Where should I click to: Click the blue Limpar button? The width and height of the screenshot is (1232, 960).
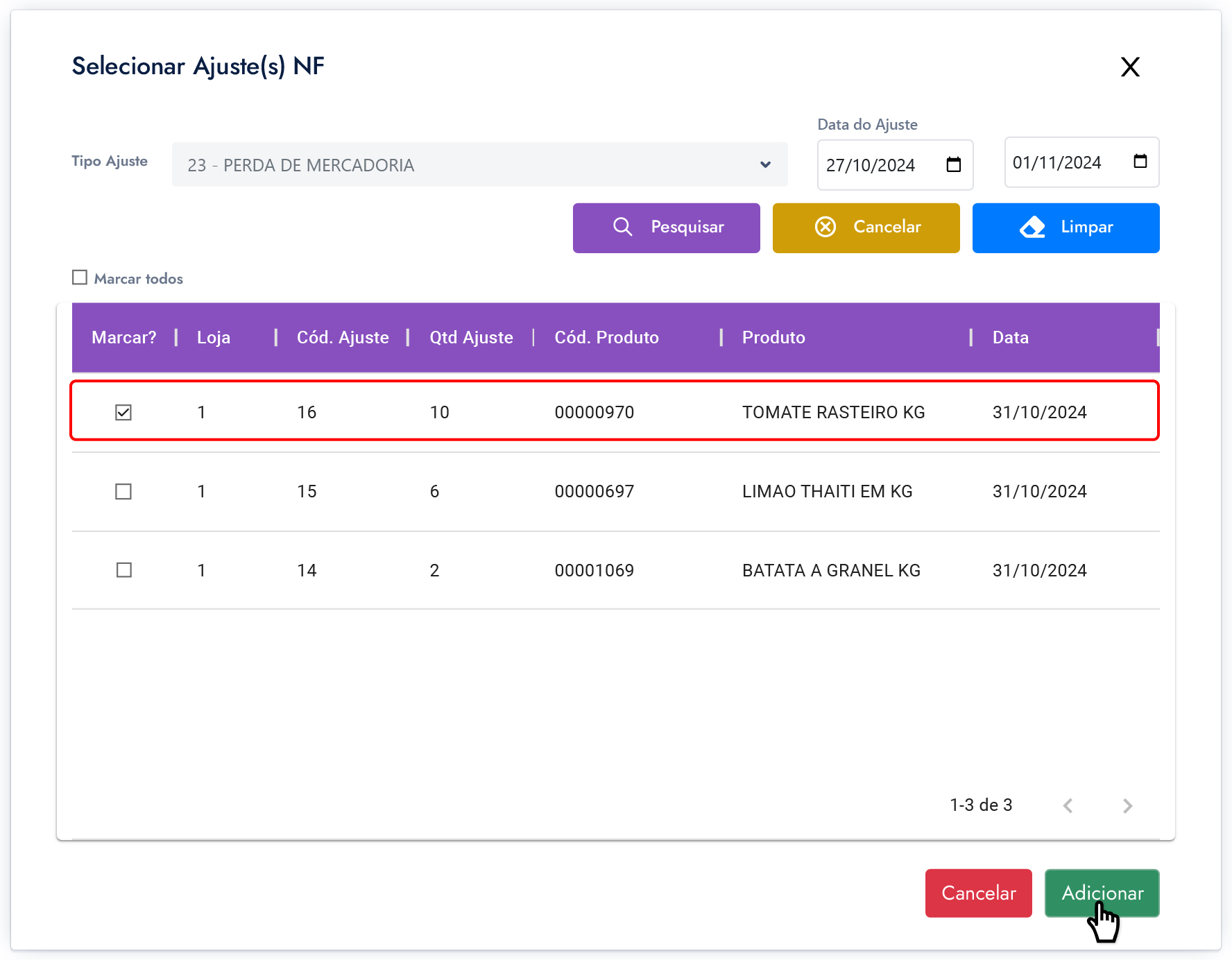click(x=1066, y=228)
